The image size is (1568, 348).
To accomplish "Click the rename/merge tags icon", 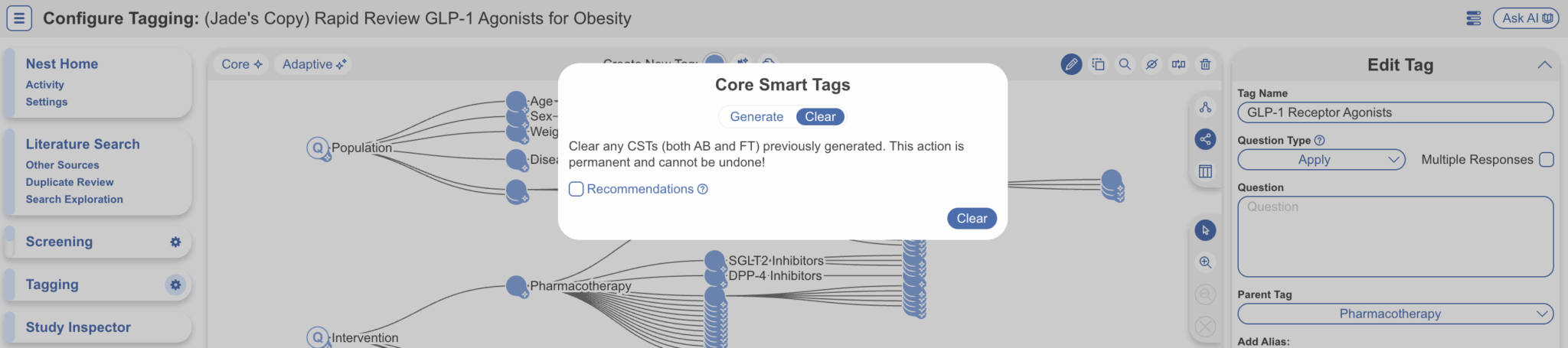I will pos(1178,64).
